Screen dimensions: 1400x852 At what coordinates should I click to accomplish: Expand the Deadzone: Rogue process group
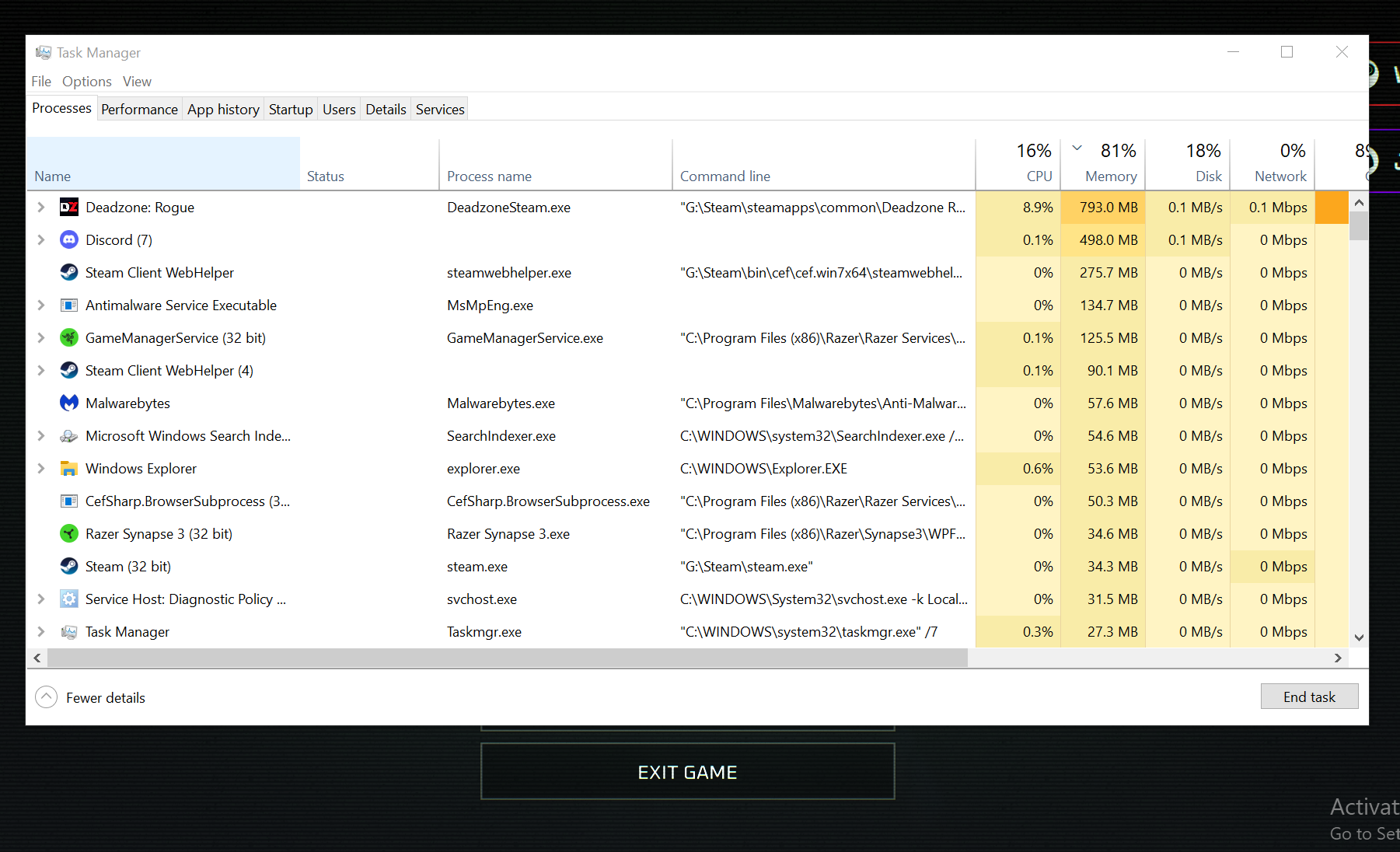[x=41, y=207]
